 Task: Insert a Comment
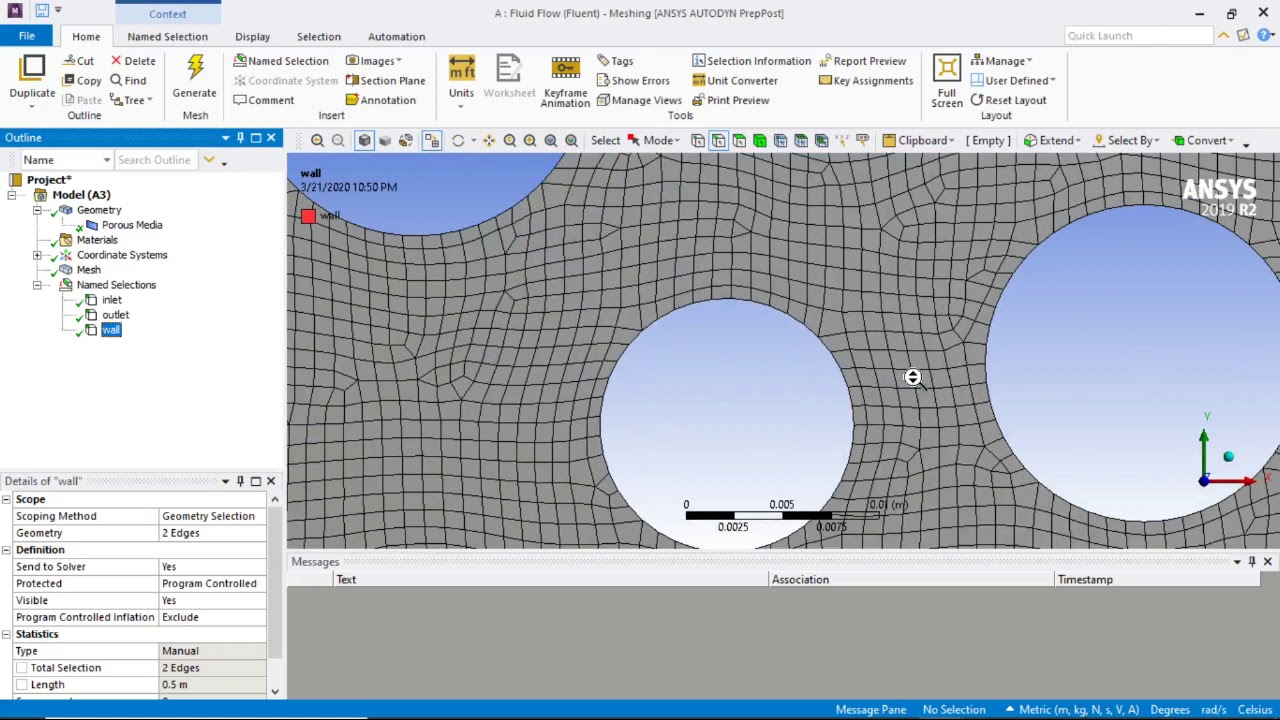(x=264, y=100)
